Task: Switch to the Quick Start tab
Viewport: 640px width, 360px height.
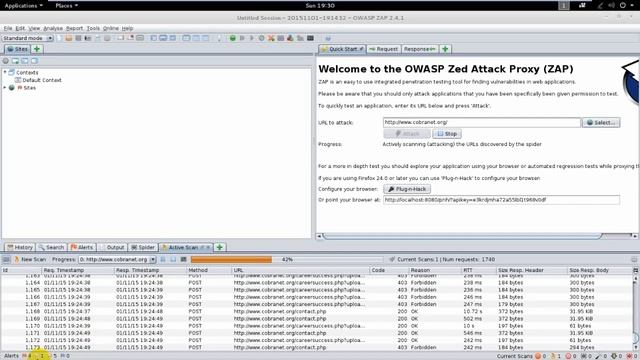Action: pyautogui.click(x=342, y=49)
